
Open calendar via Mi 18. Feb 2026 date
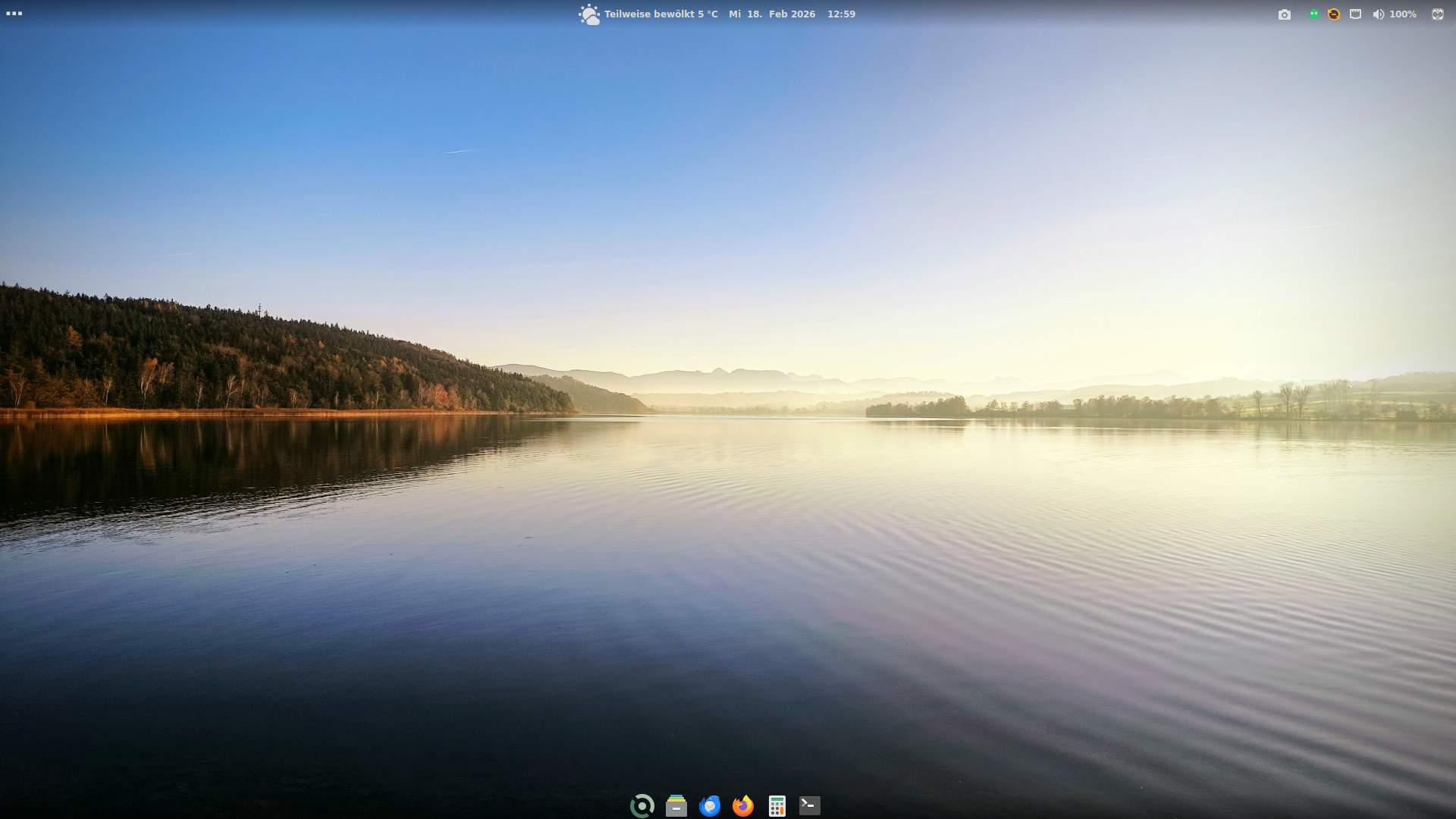pos(772,14)
